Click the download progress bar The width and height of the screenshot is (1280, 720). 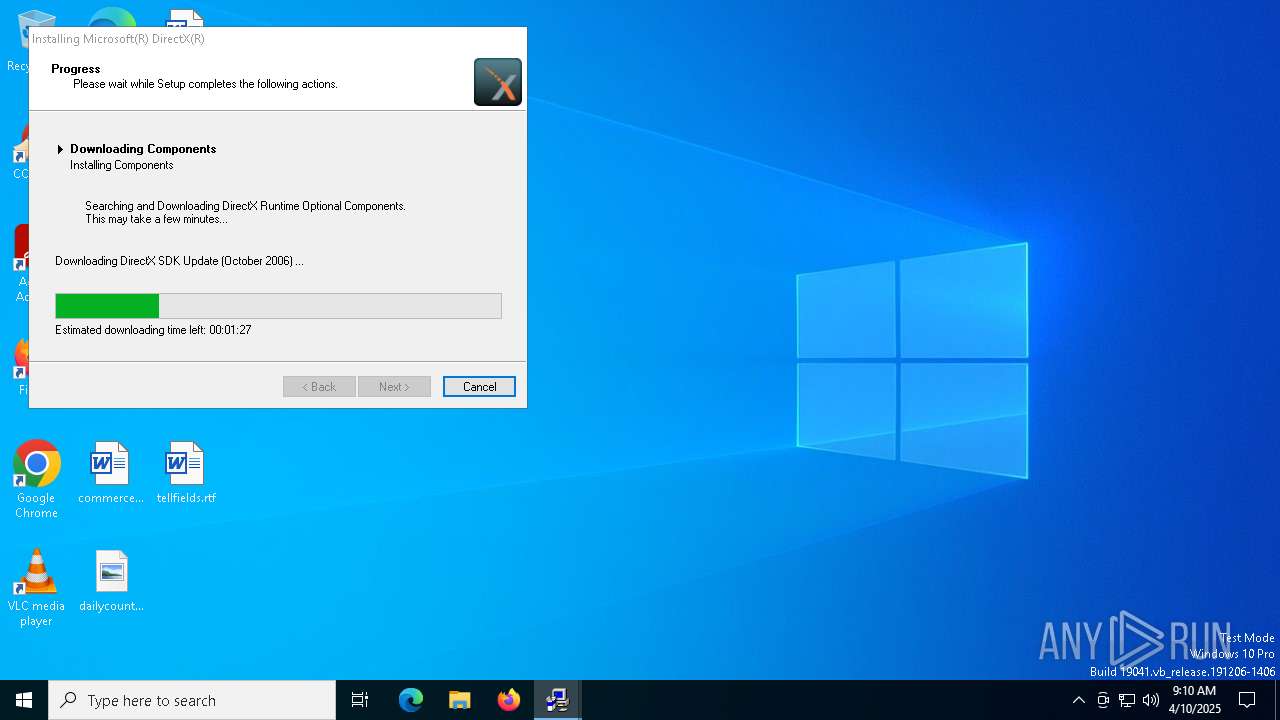278,306
